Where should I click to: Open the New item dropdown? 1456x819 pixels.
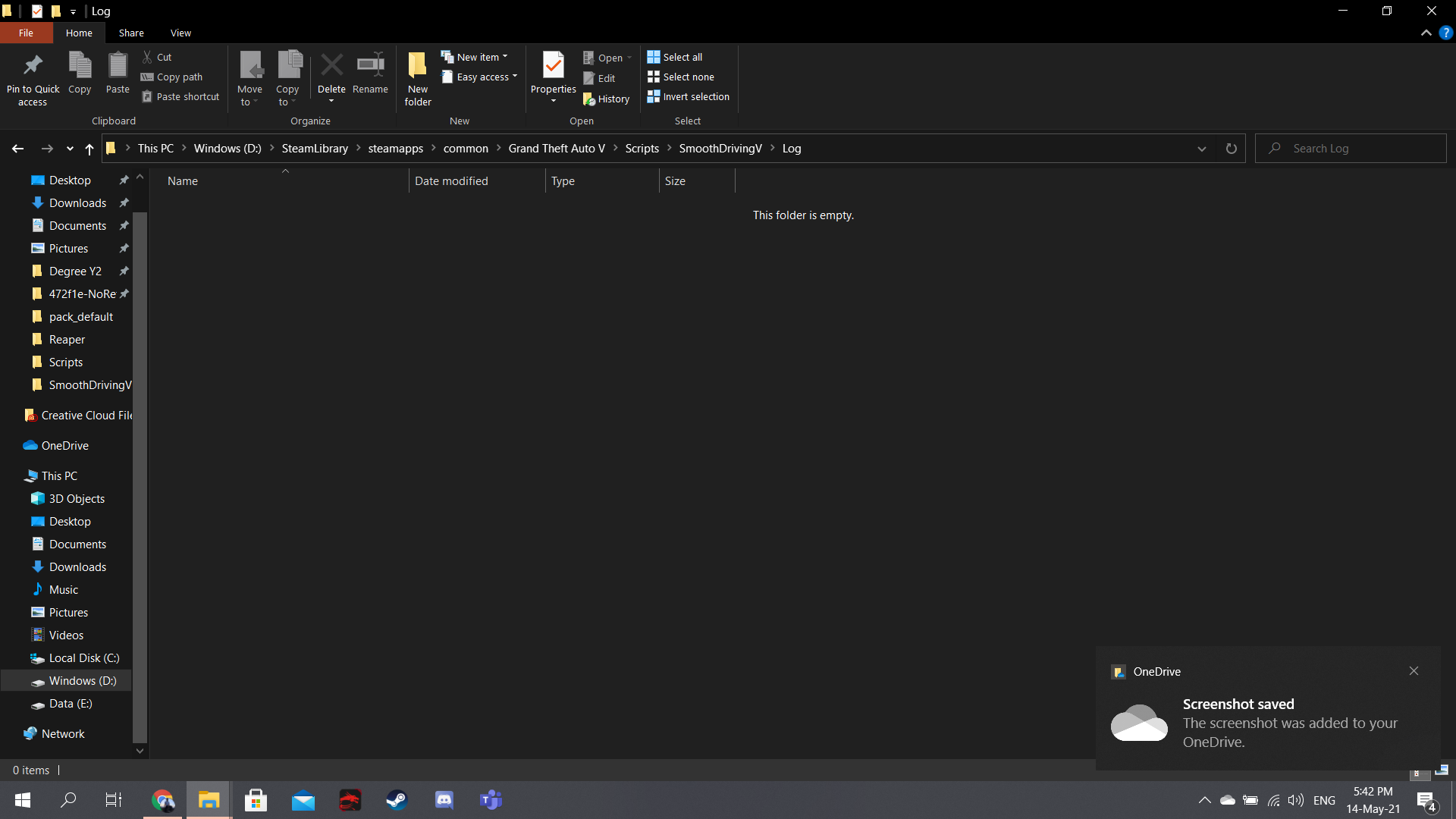pyautogui.click(x=475, y=57)
